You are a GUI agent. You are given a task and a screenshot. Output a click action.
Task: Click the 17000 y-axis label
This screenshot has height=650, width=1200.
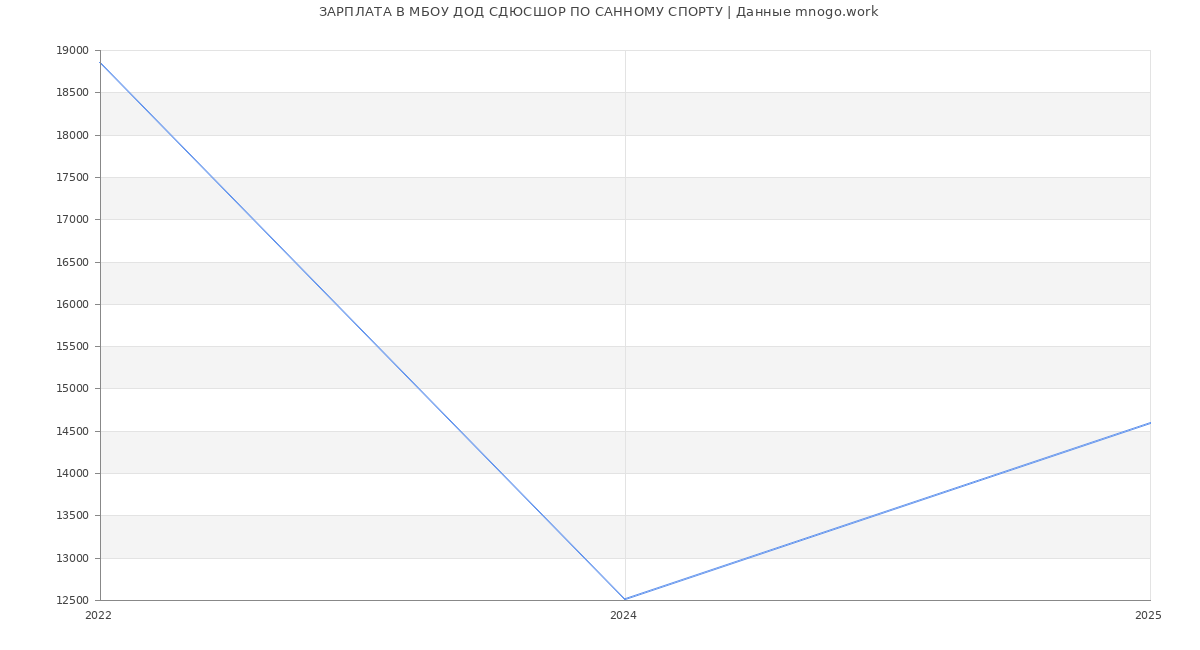click(x=72, y=220)
